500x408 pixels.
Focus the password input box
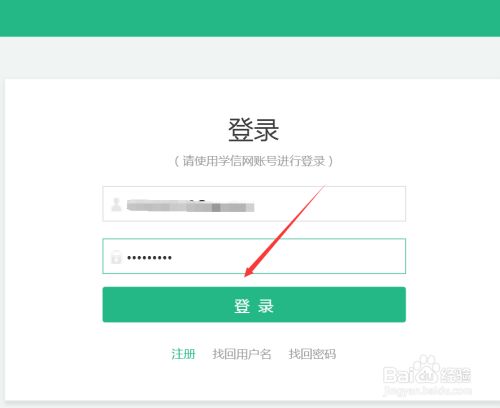(x=254, y=256)
